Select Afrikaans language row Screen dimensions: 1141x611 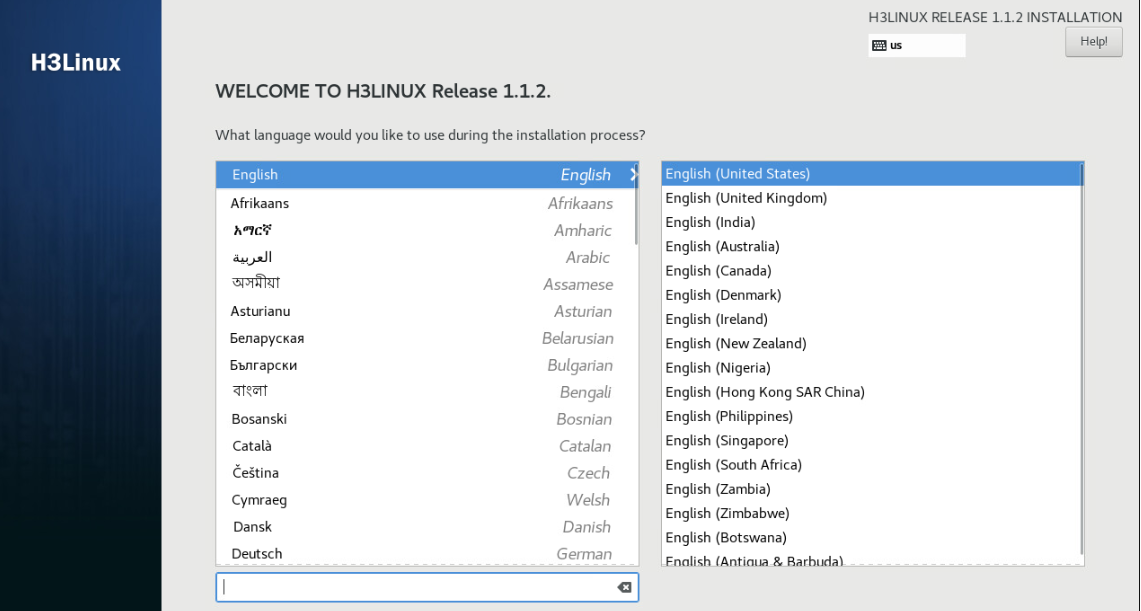pos(427,203)
